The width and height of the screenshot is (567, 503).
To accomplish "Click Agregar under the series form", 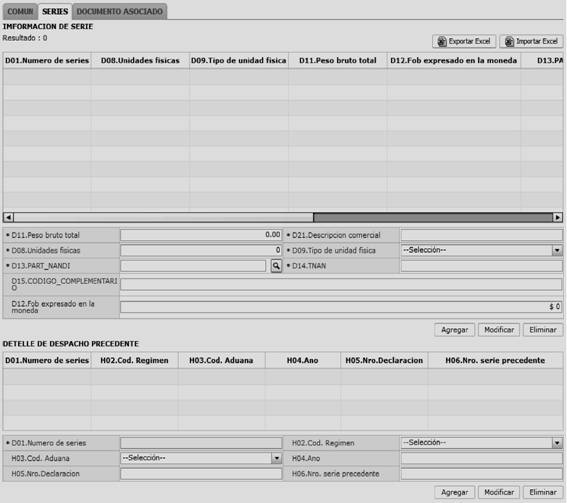I will tap(455, 330).
